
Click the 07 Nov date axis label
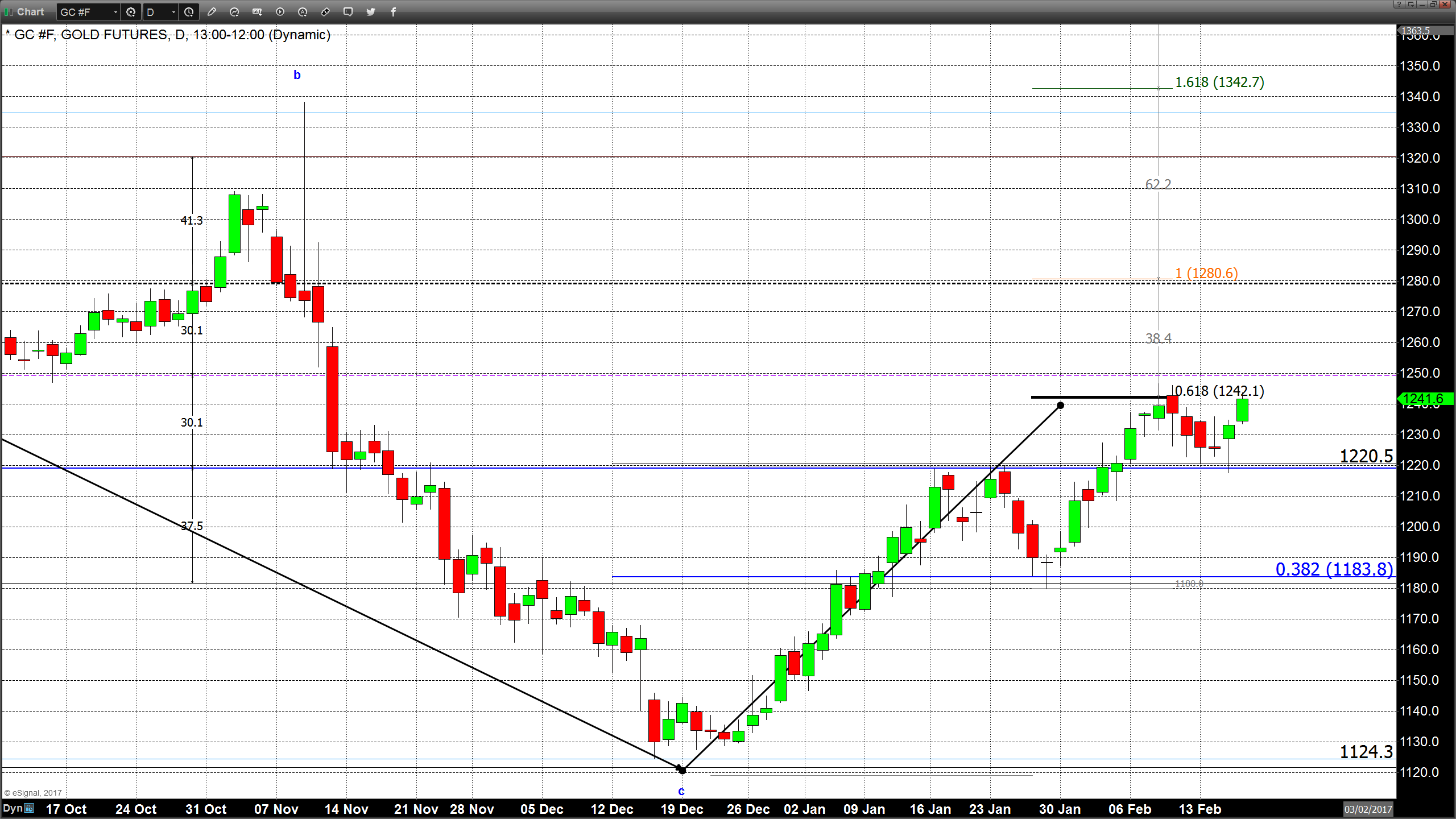[x=276, y=809]
